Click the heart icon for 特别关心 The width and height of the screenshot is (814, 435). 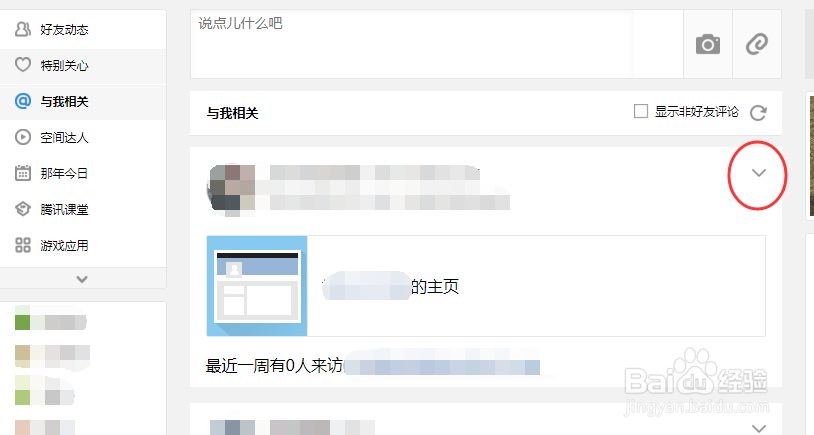[x=23, y=65]
